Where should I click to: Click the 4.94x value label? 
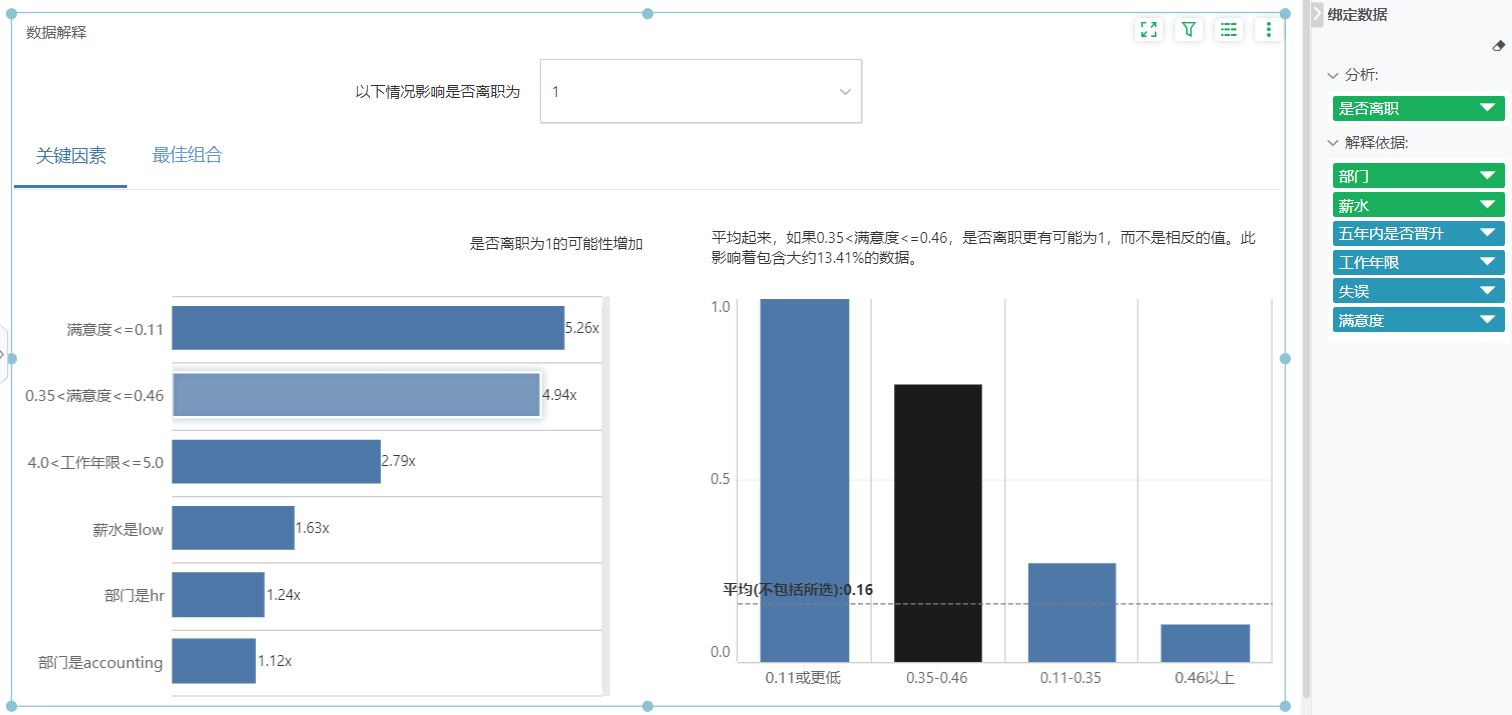pyautogui.click(x=559, y=394)
